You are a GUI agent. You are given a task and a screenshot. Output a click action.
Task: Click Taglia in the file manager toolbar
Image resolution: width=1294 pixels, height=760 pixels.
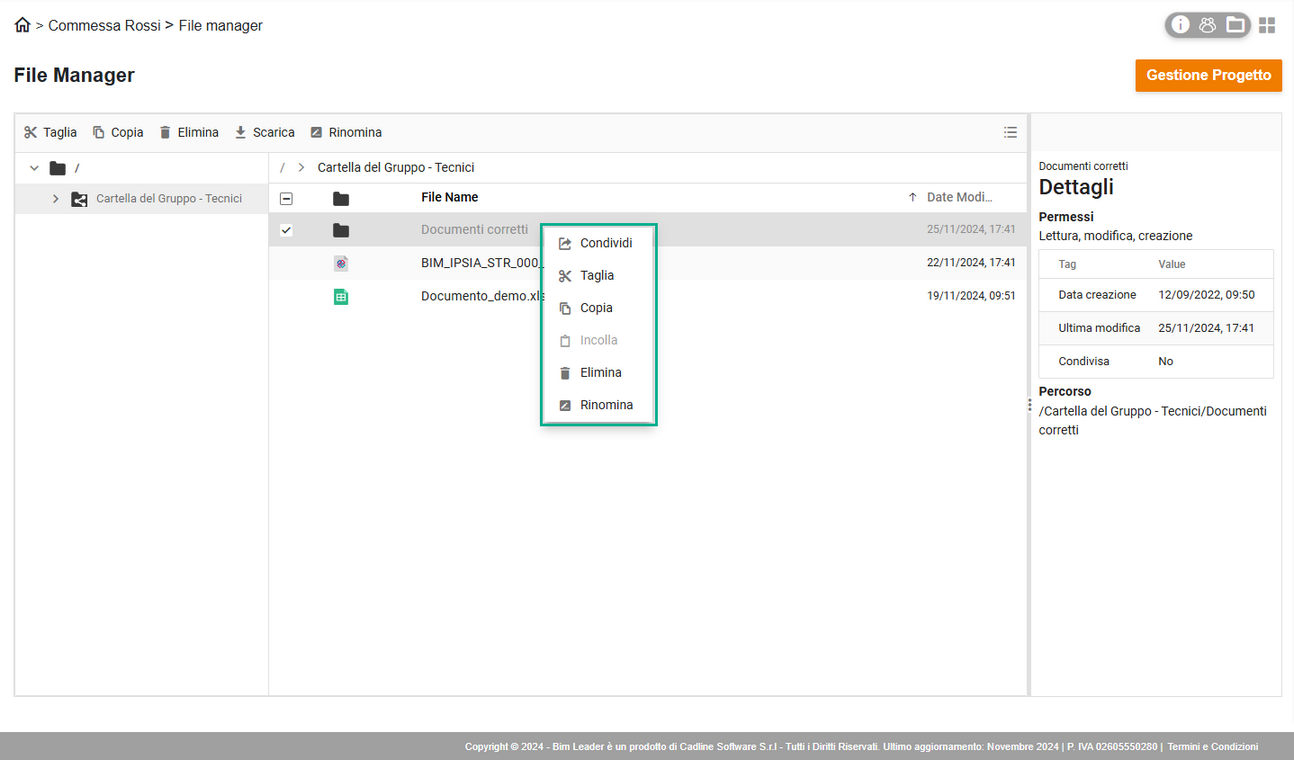tap(51, 132)
